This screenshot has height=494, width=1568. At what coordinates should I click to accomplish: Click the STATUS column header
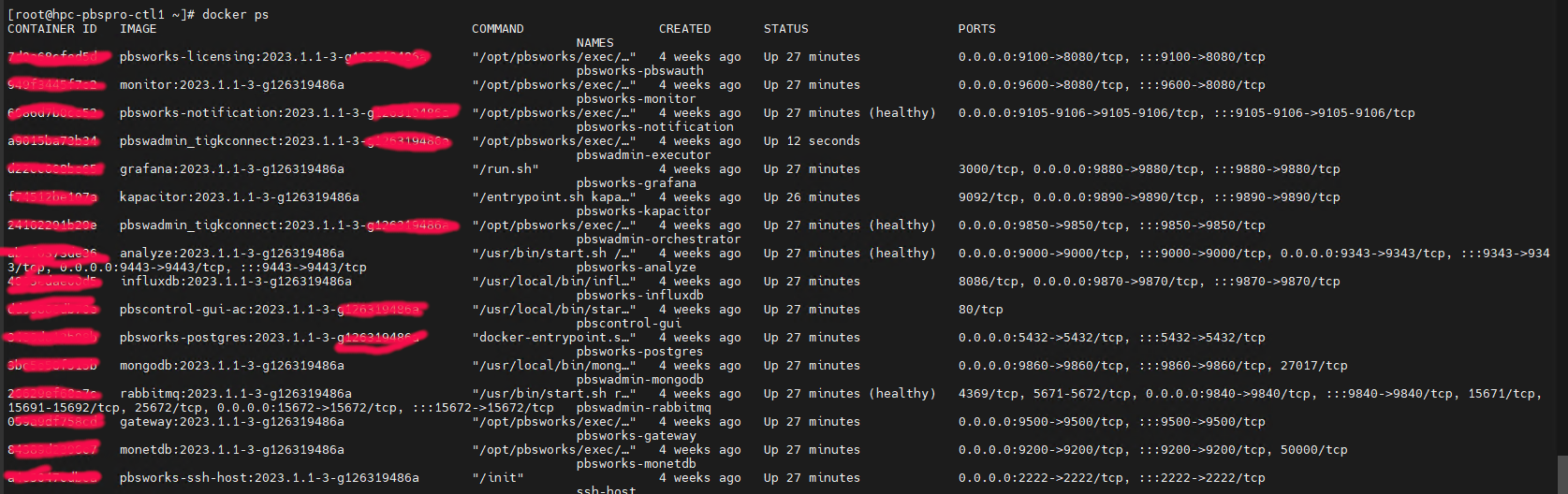tap(785, 29)
